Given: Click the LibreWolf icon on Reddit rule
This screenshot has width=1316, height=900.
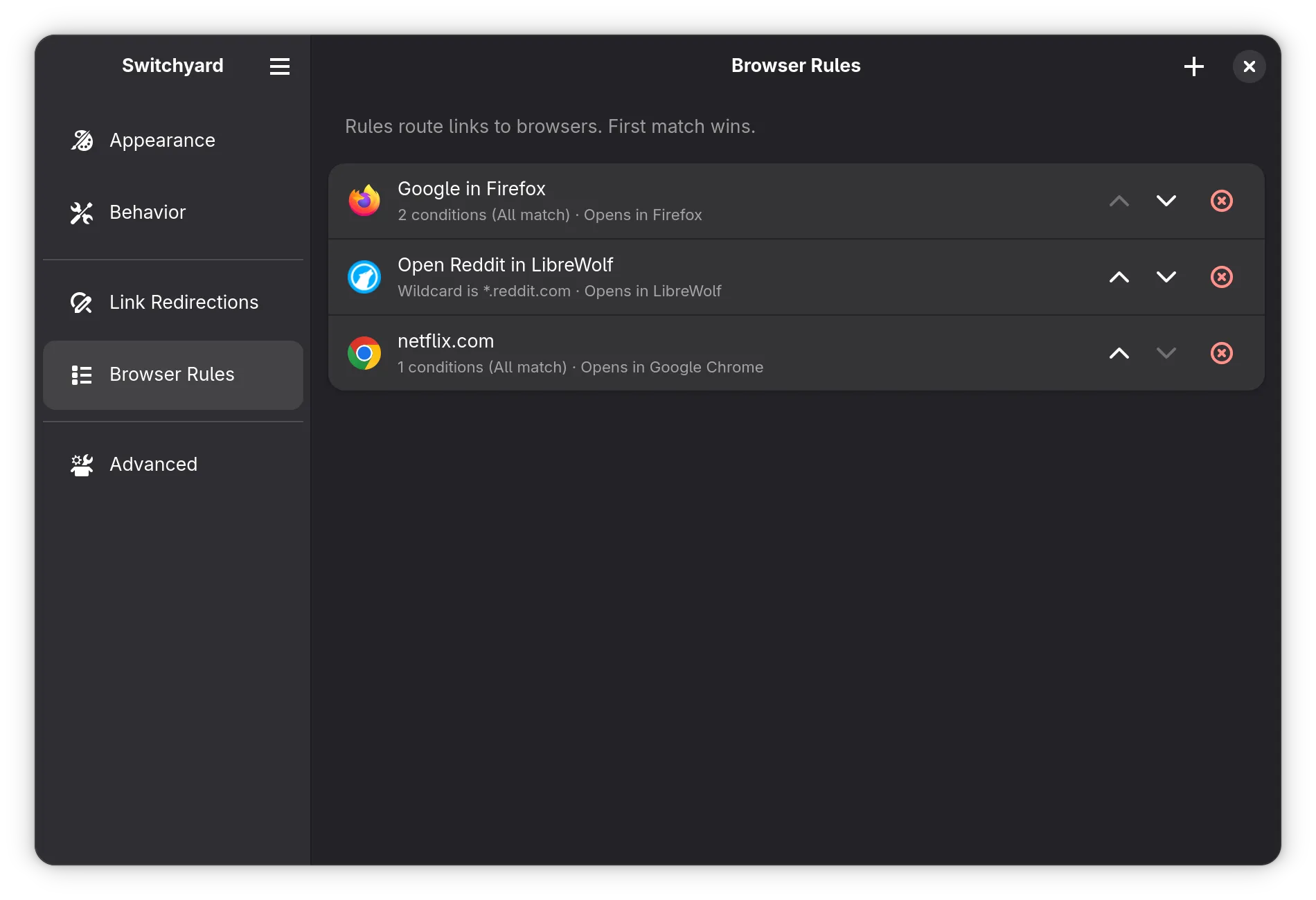Looking at the screenshot, I should [x=364, y=277].
